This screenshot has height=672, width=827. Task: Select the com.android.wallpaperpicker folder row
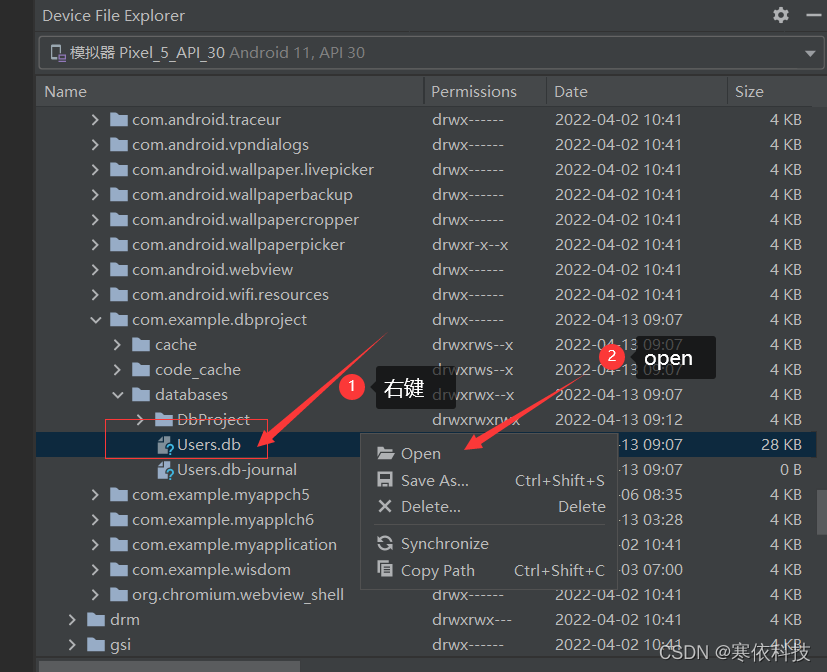click(x=426, y=245)
